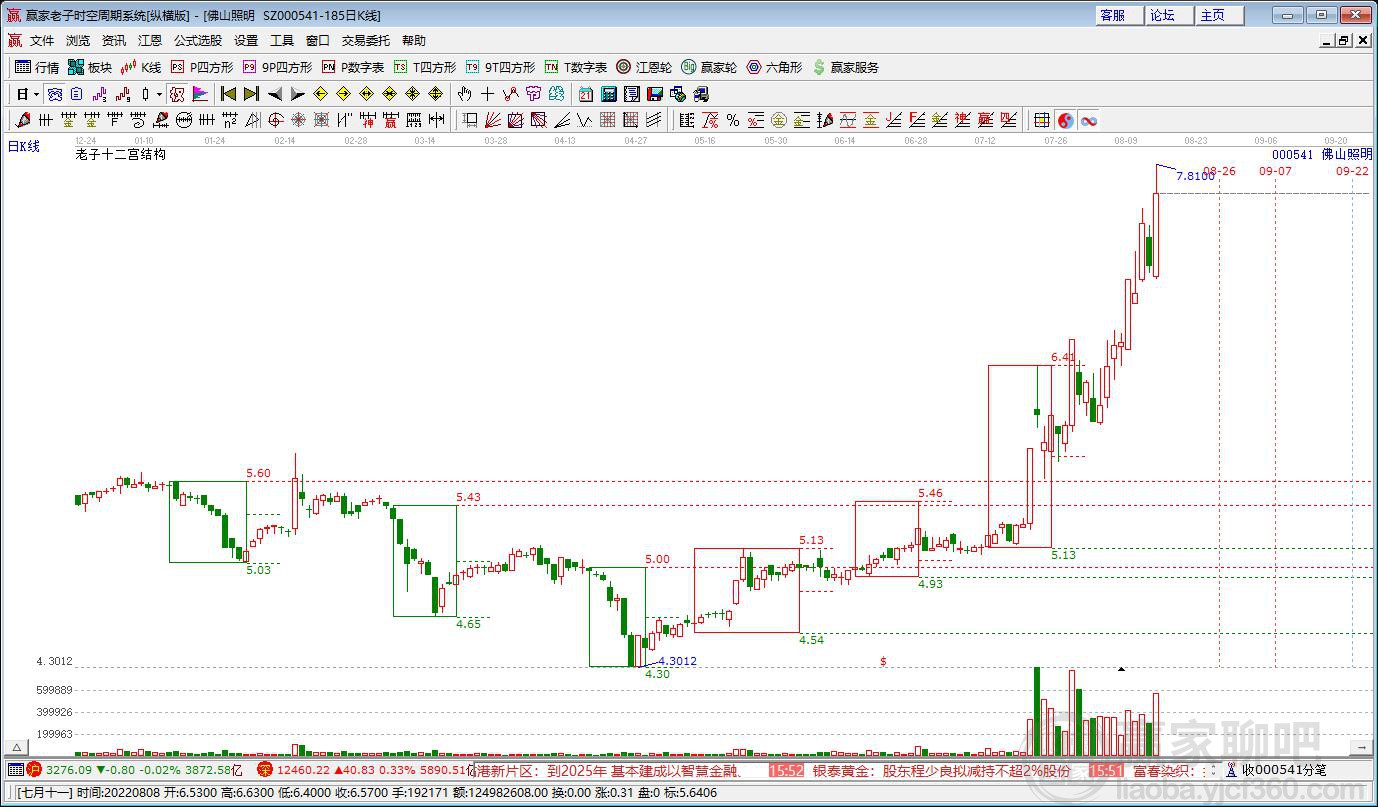Open the 9P四方形 tool
Viewport: 1378px width, 807px height.
pyautogui.click(x=277, y=67)
